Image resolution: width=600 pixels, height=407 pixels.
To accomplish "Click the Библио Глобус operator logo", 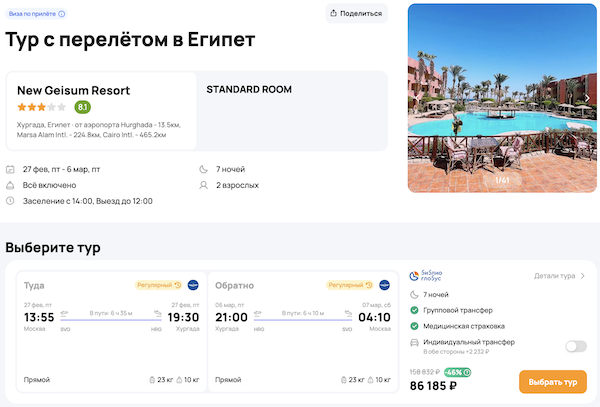I will click(426, 276).
